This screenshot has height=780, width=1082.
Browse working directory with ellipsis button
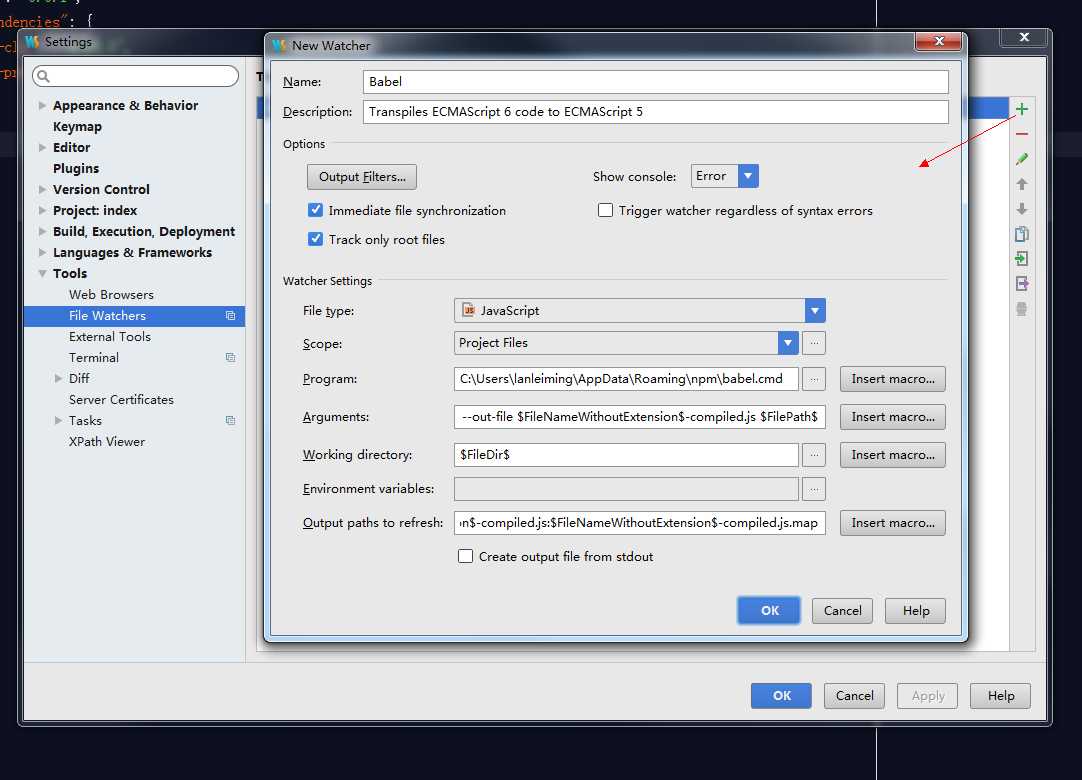814,455
